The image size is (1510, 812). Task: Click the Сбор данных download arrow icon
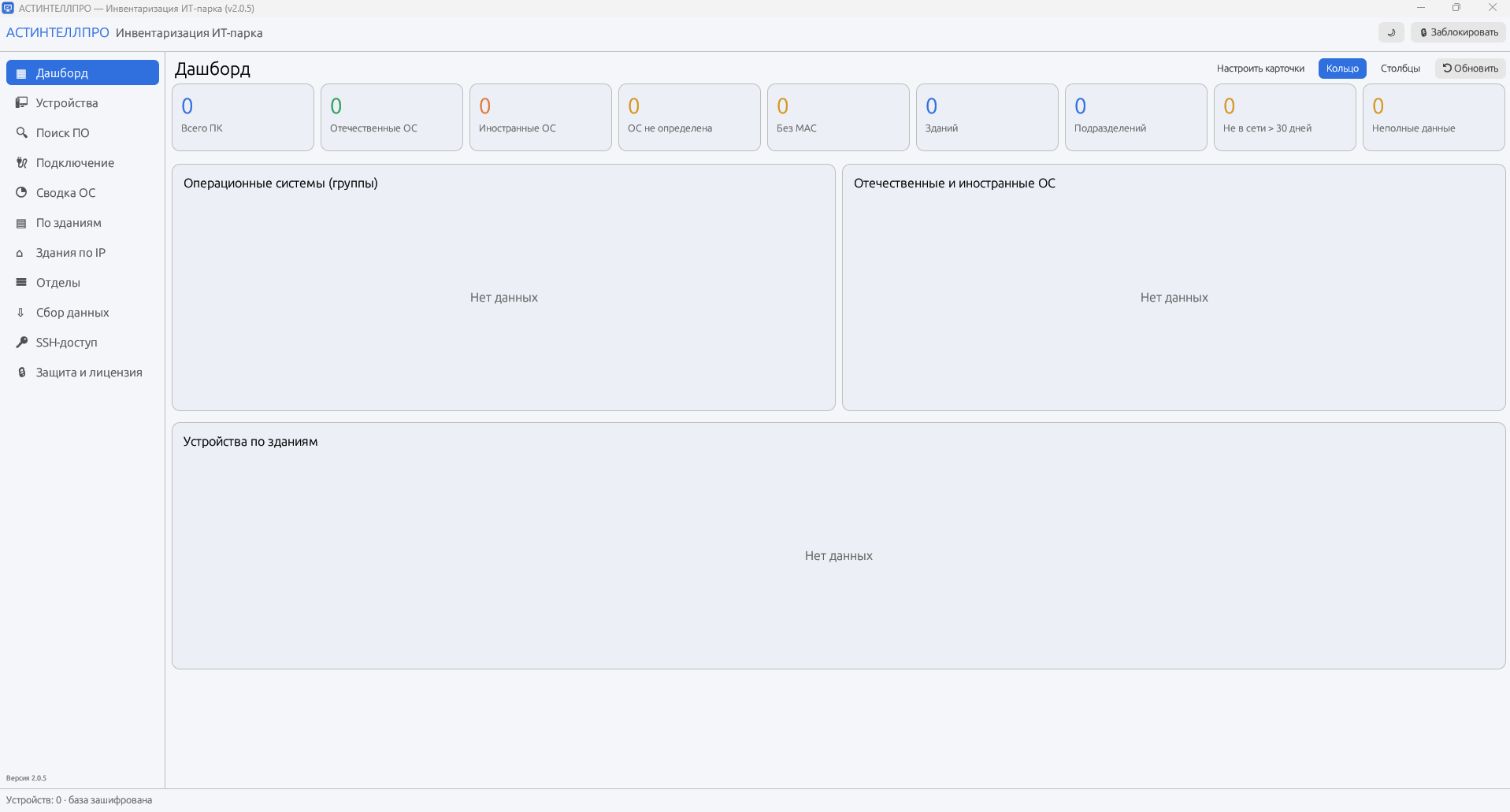(21, 313)
